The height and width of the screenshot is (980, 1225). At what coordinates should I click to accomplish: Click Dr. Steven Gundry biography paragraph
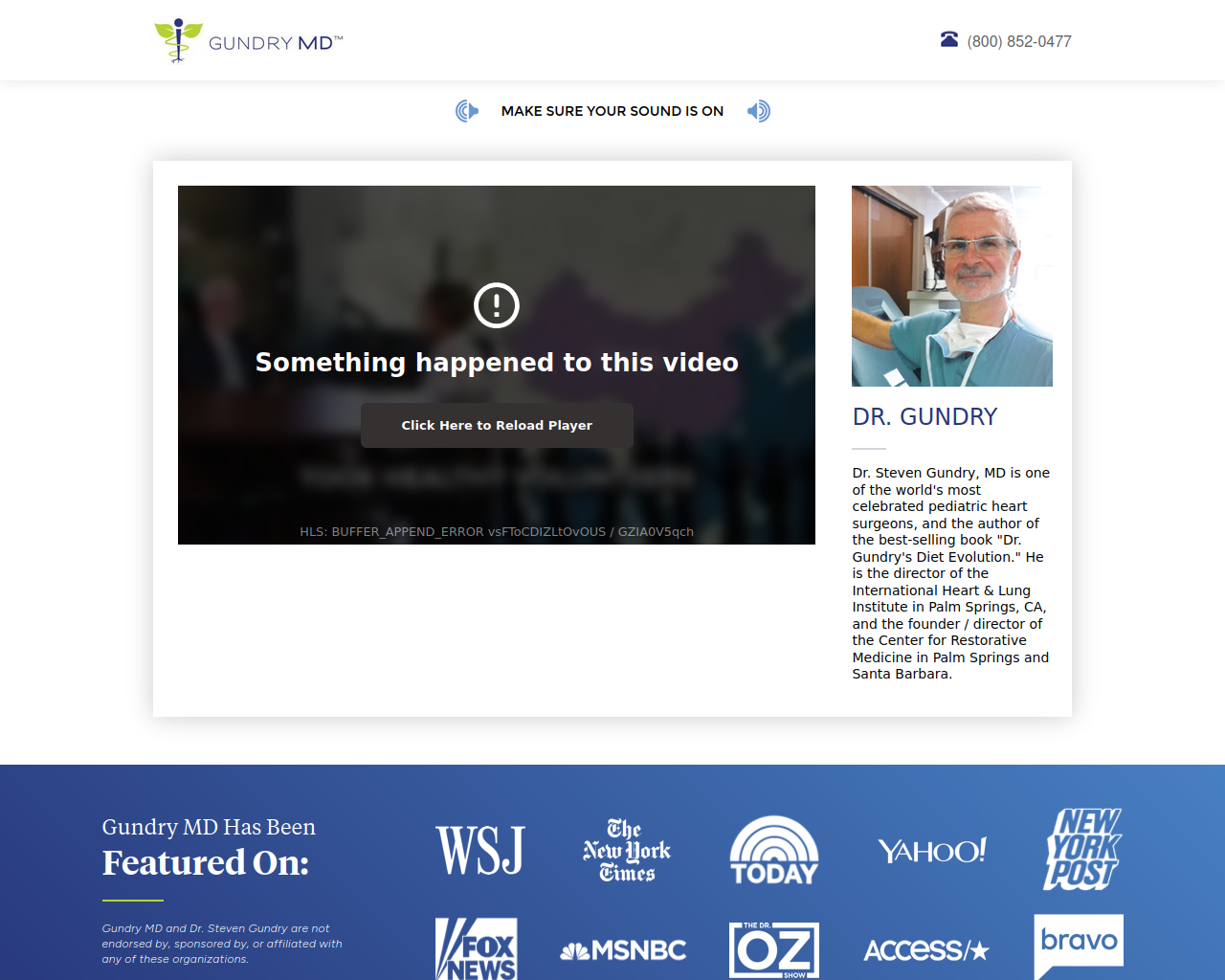tap(951, 573)
